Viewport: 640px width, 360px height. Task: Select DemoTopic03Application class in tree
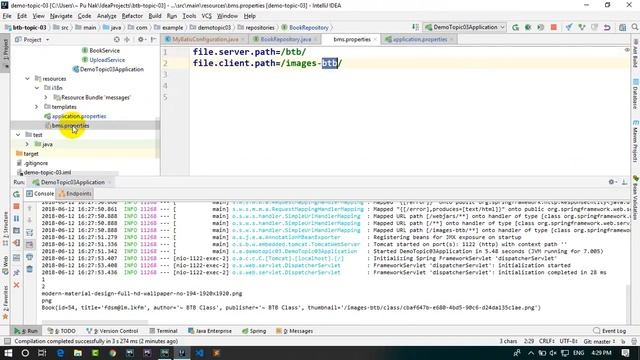tap(111, 69)
